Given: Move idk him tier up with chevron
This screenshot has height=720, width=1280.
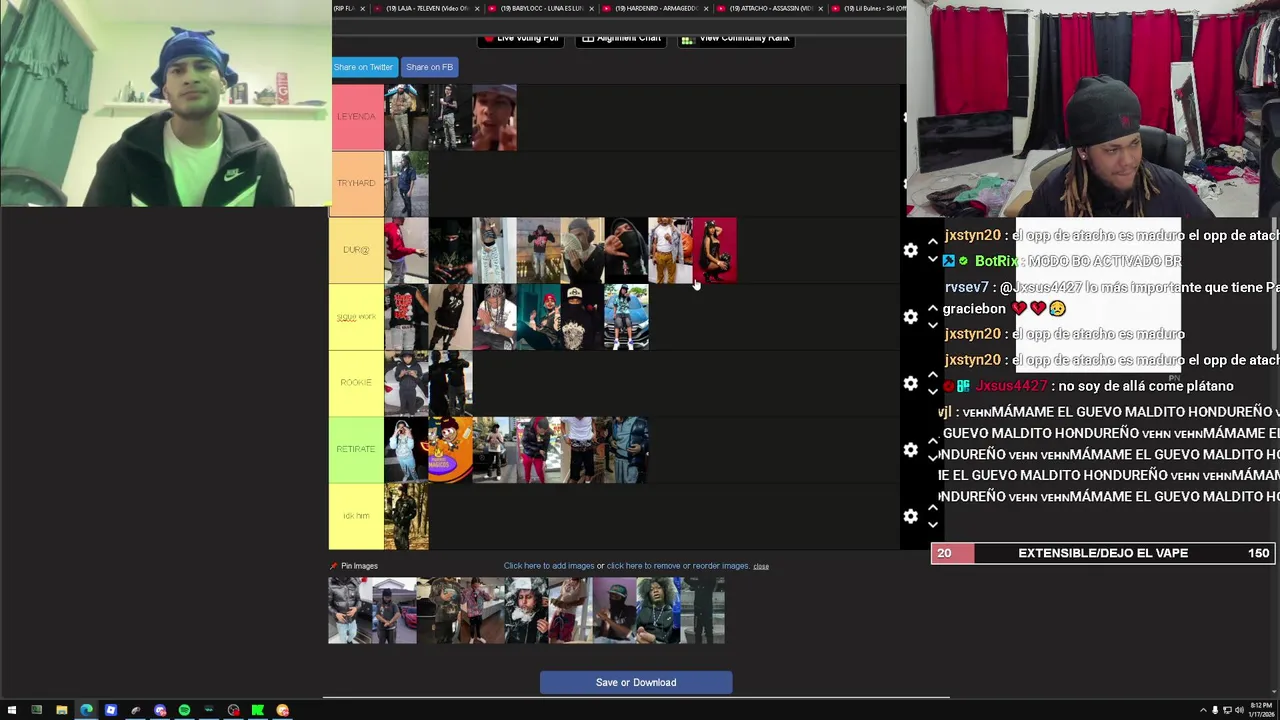Looking at the screenshot, I should click(x=932, y=507).
